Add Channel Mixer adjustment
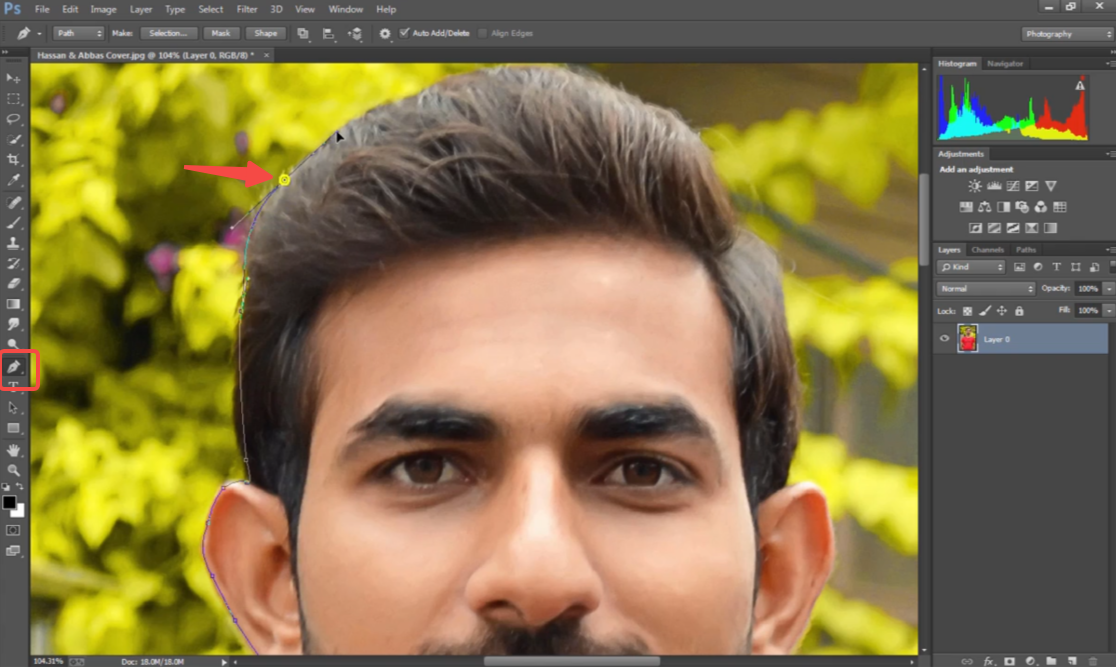The height and width of the screenshot is (667, 1116). pyautogui.click(x=1041, y=207)
